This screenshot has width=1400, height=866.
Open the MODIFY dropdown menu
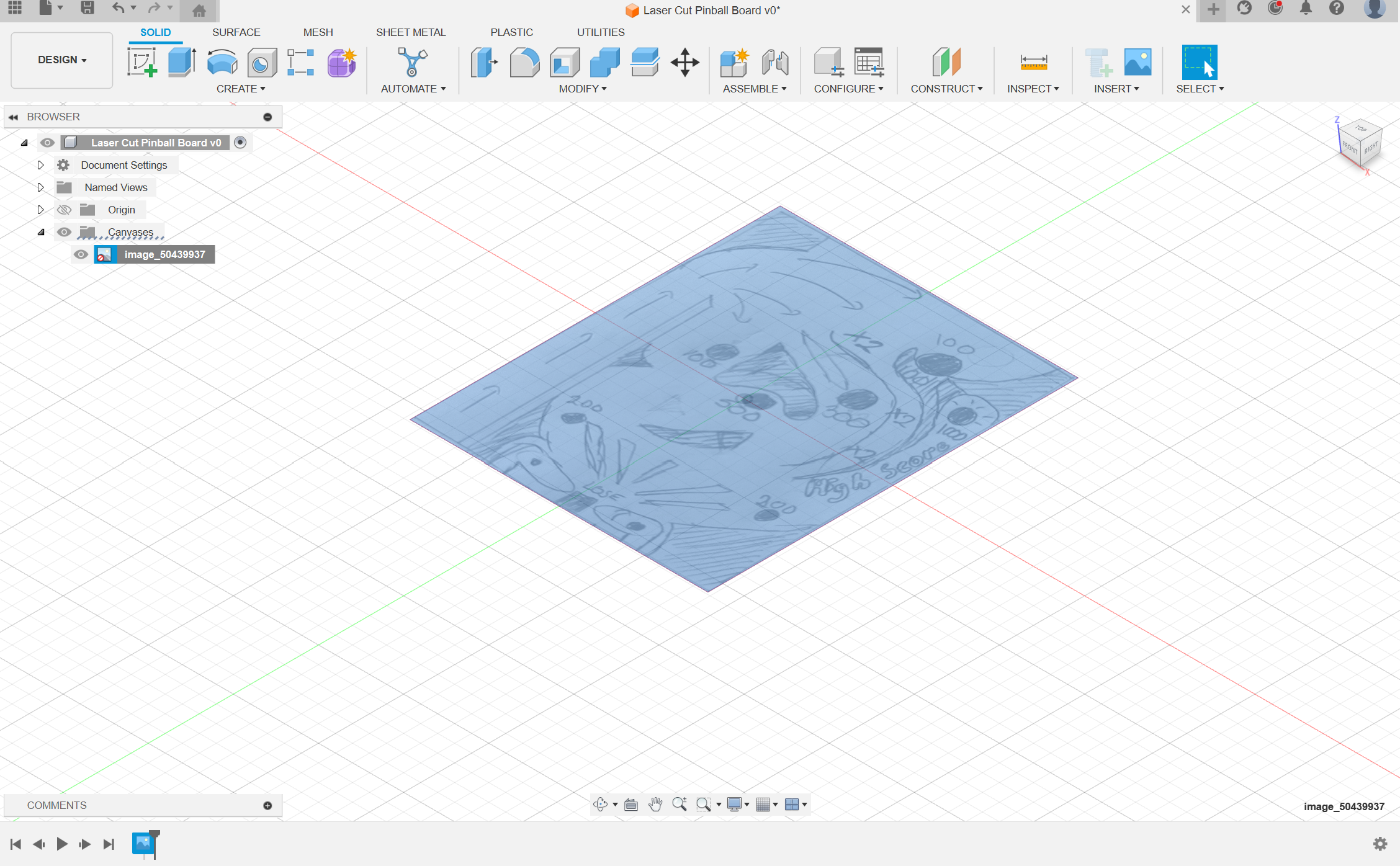click(583, 88)
